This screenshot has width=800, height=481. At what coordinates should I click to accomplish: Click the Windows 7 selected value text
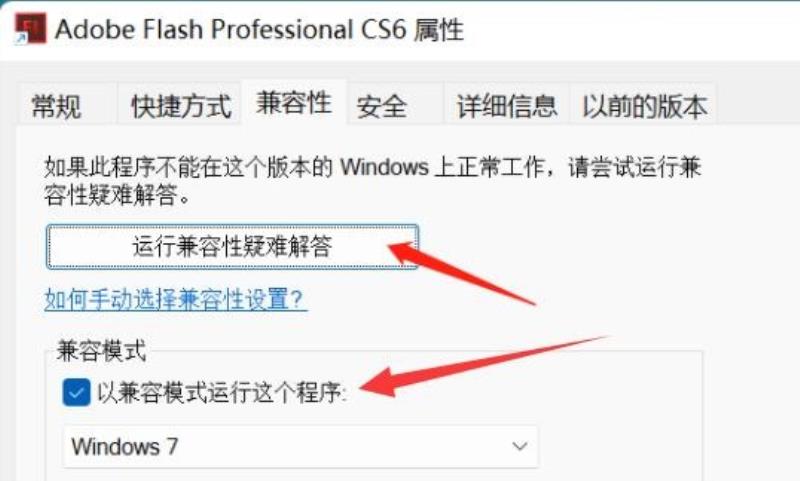124,447
